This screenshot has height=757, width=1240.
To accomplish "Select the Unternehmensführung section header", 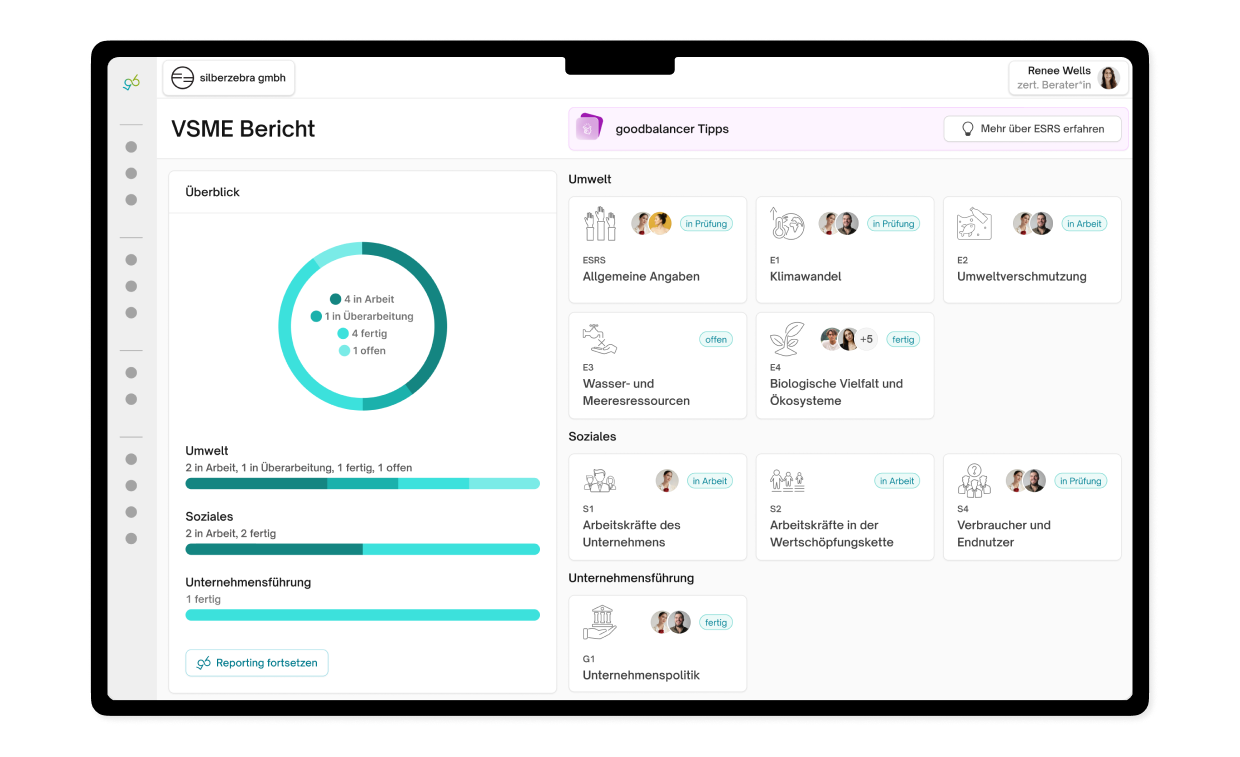I will (x=631, y=577).
